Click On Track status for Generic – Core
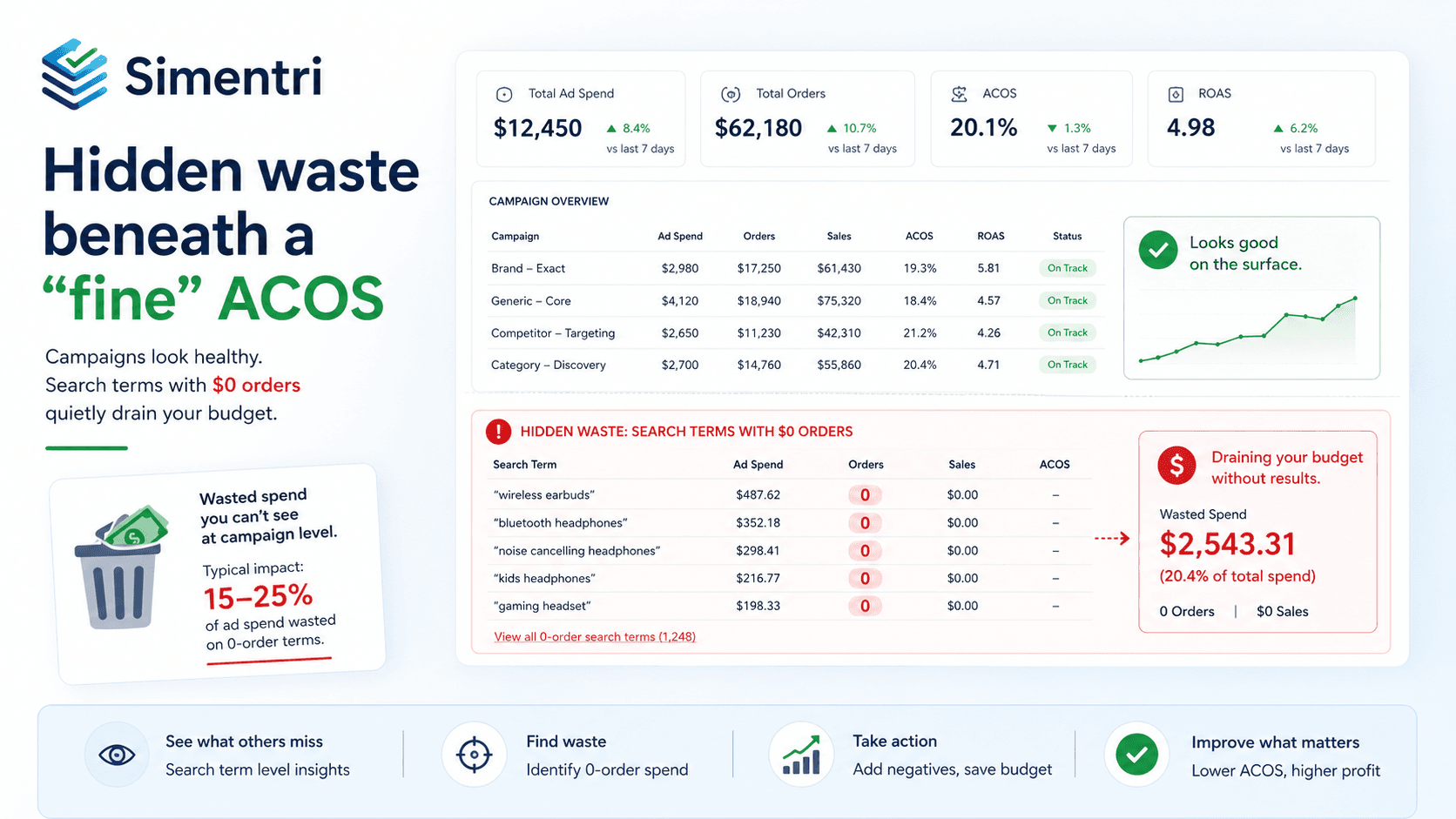Viewport: 1456px width, 819px height. click(1067, 300)
